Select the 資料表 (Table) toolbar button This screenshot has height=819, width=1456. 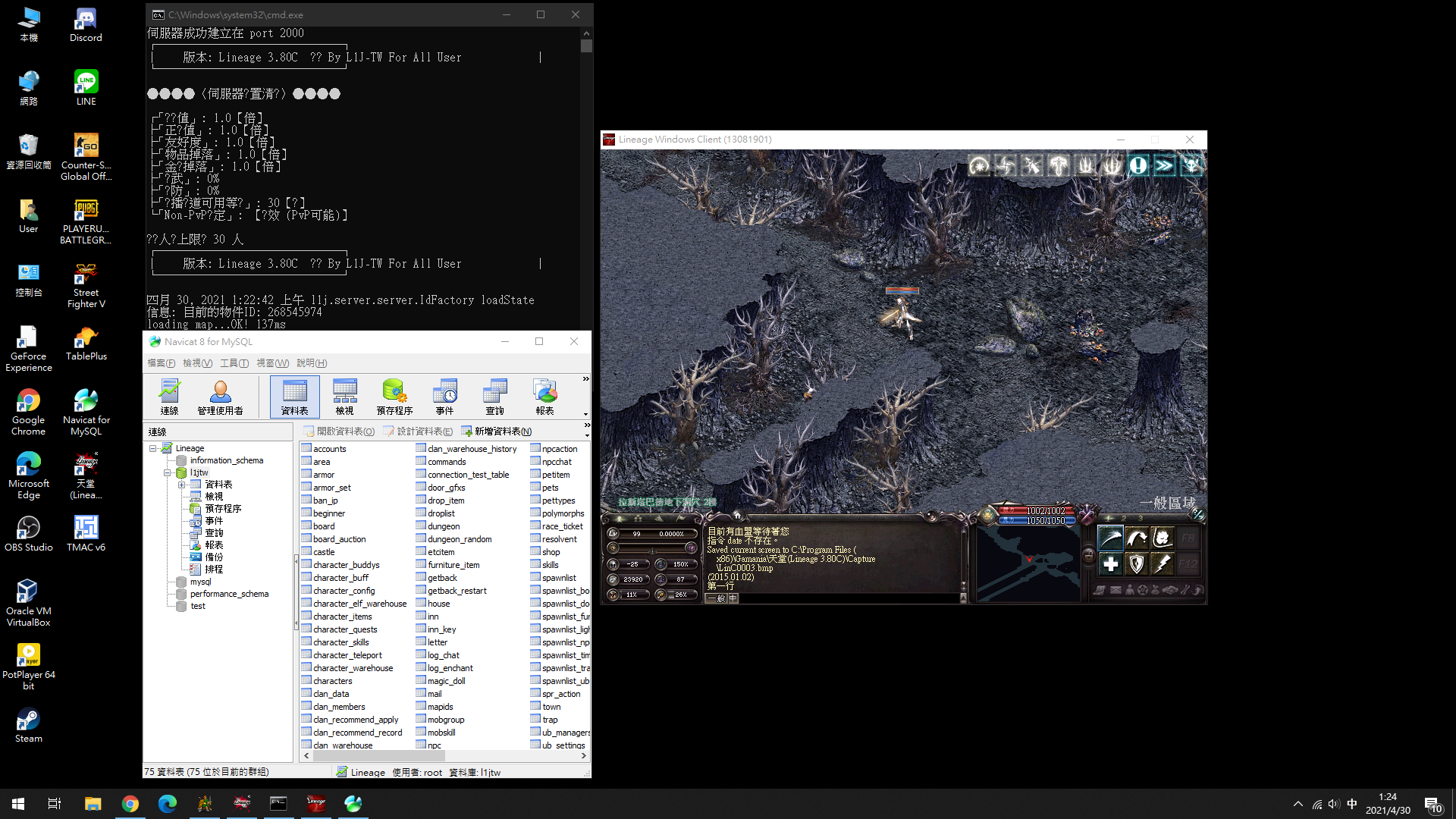point(294,397)
